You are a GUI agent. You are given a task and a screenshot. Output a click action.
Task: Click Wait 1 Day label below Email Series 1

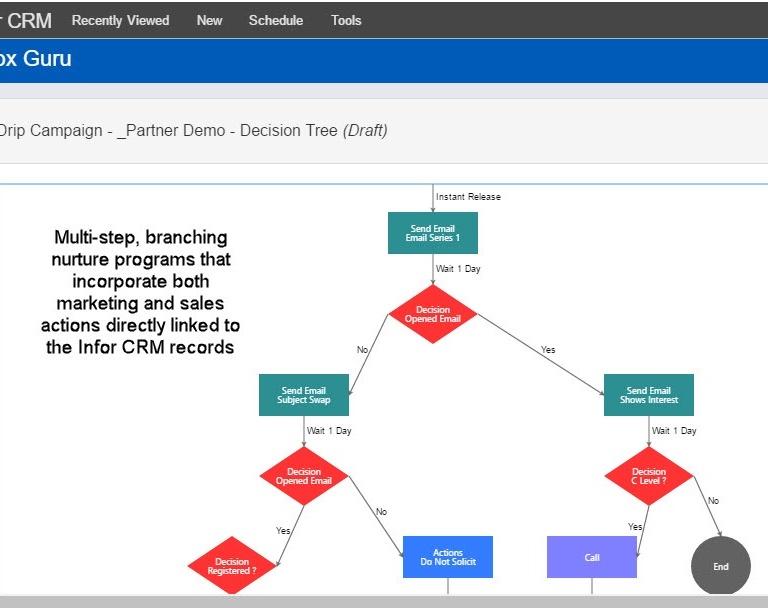tap(458, 268)
